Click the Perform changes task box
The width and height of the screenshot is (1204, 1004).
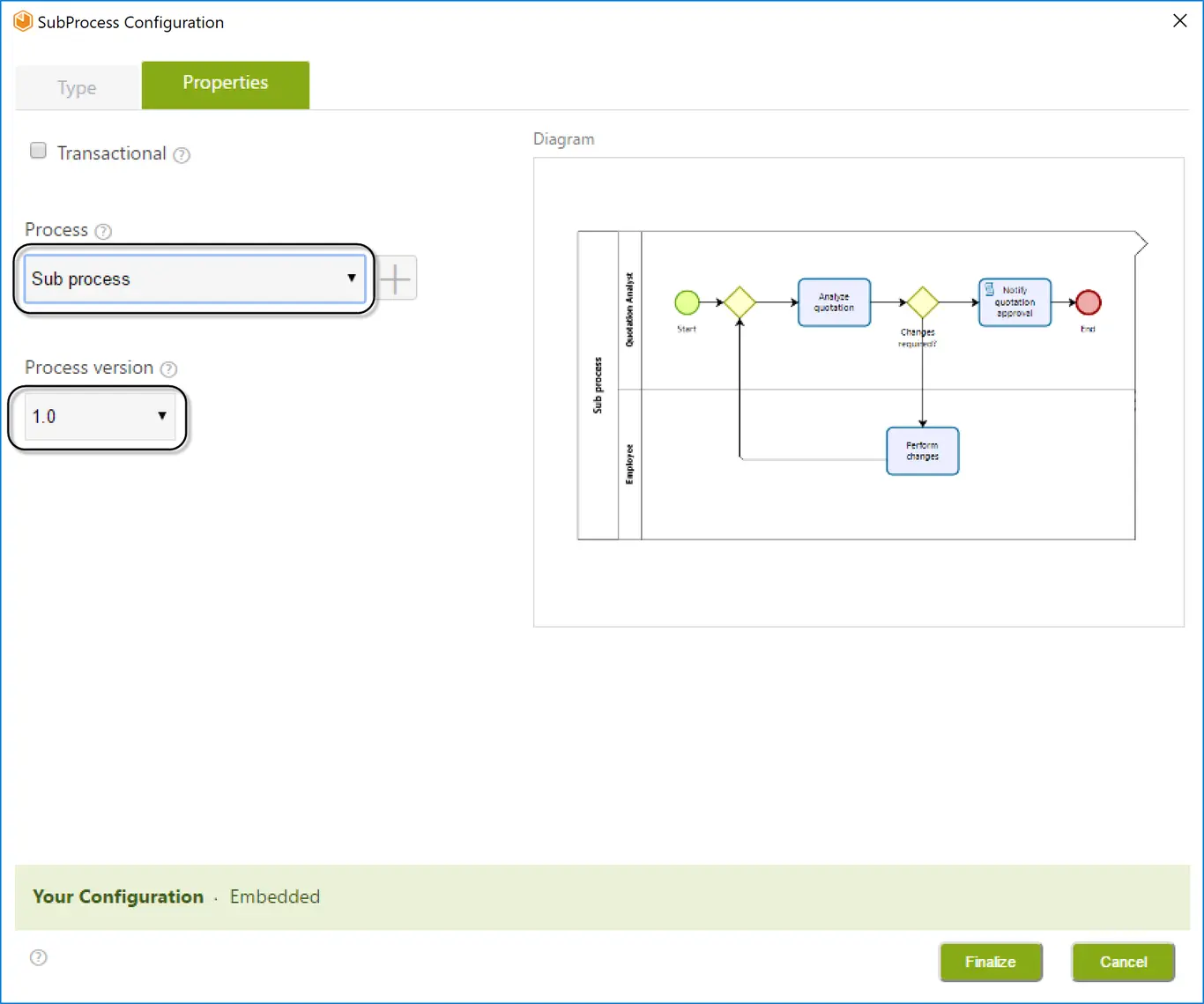coord(922,450)
